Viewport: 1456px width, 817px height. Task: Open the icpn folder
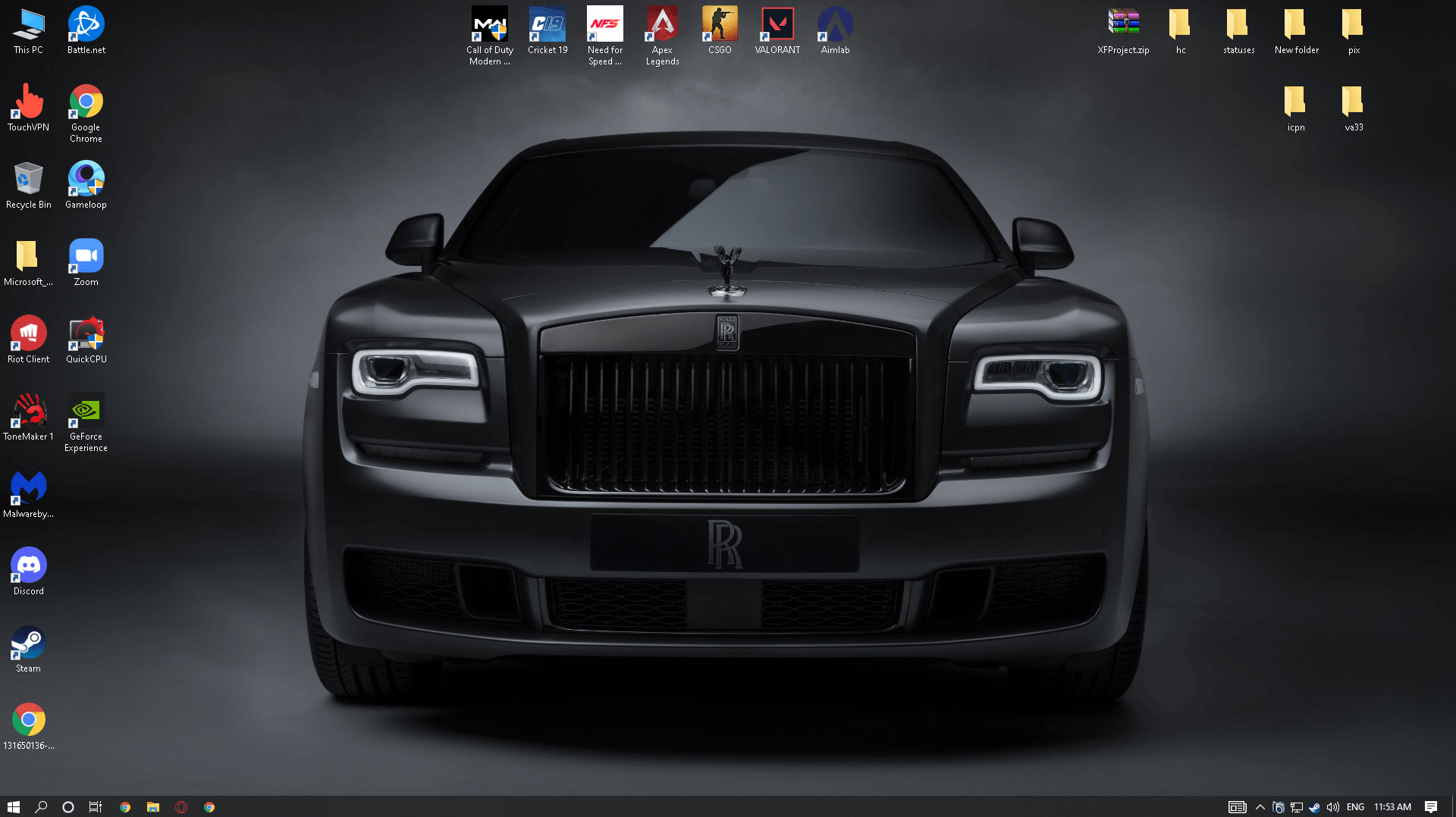[1296, 108]
